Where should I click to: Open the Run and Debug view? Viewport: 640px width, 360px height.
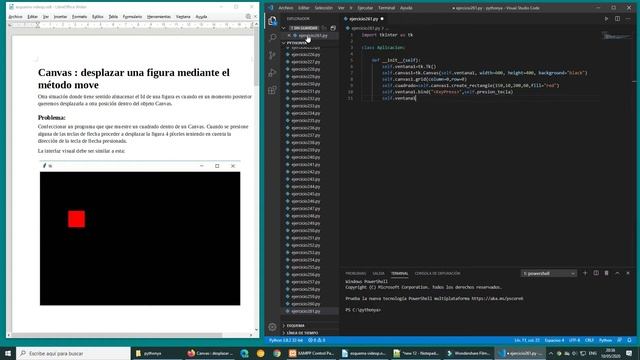pos(272,73)
